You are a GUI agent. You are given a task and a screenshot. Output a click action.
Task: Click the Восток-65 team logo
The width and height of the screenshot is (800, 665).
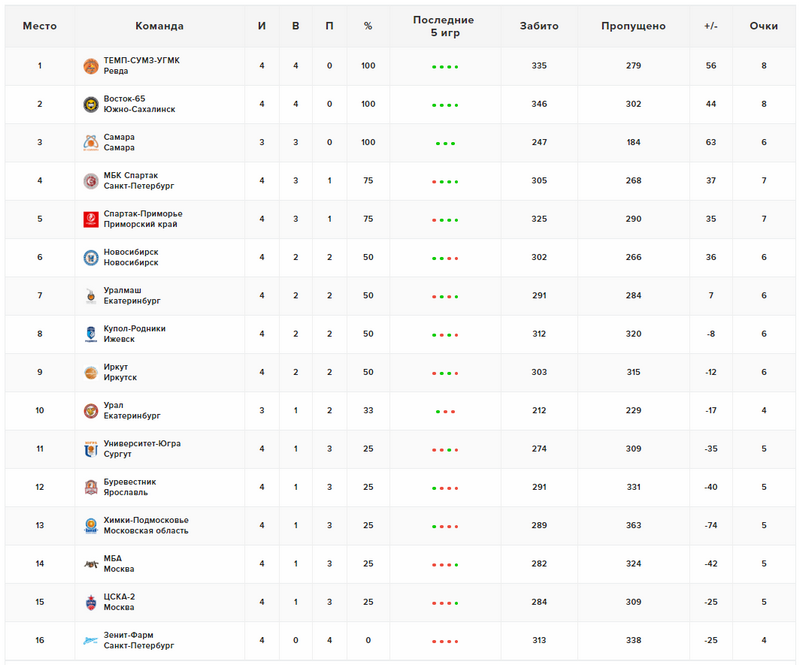pos(91,104)
